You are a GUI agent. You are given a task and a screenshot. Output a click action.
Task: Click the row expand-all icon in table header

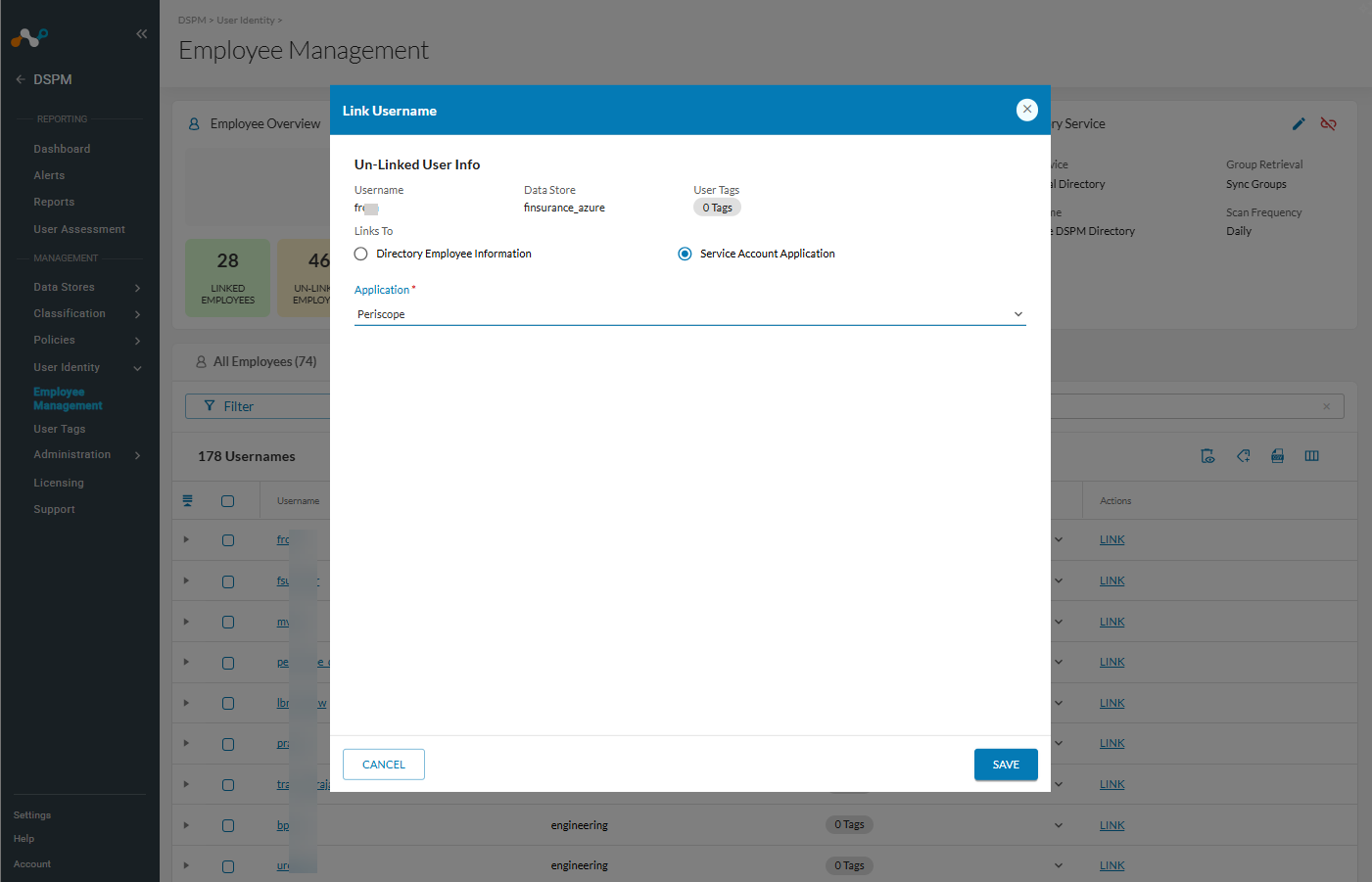[x=187, y=501]
